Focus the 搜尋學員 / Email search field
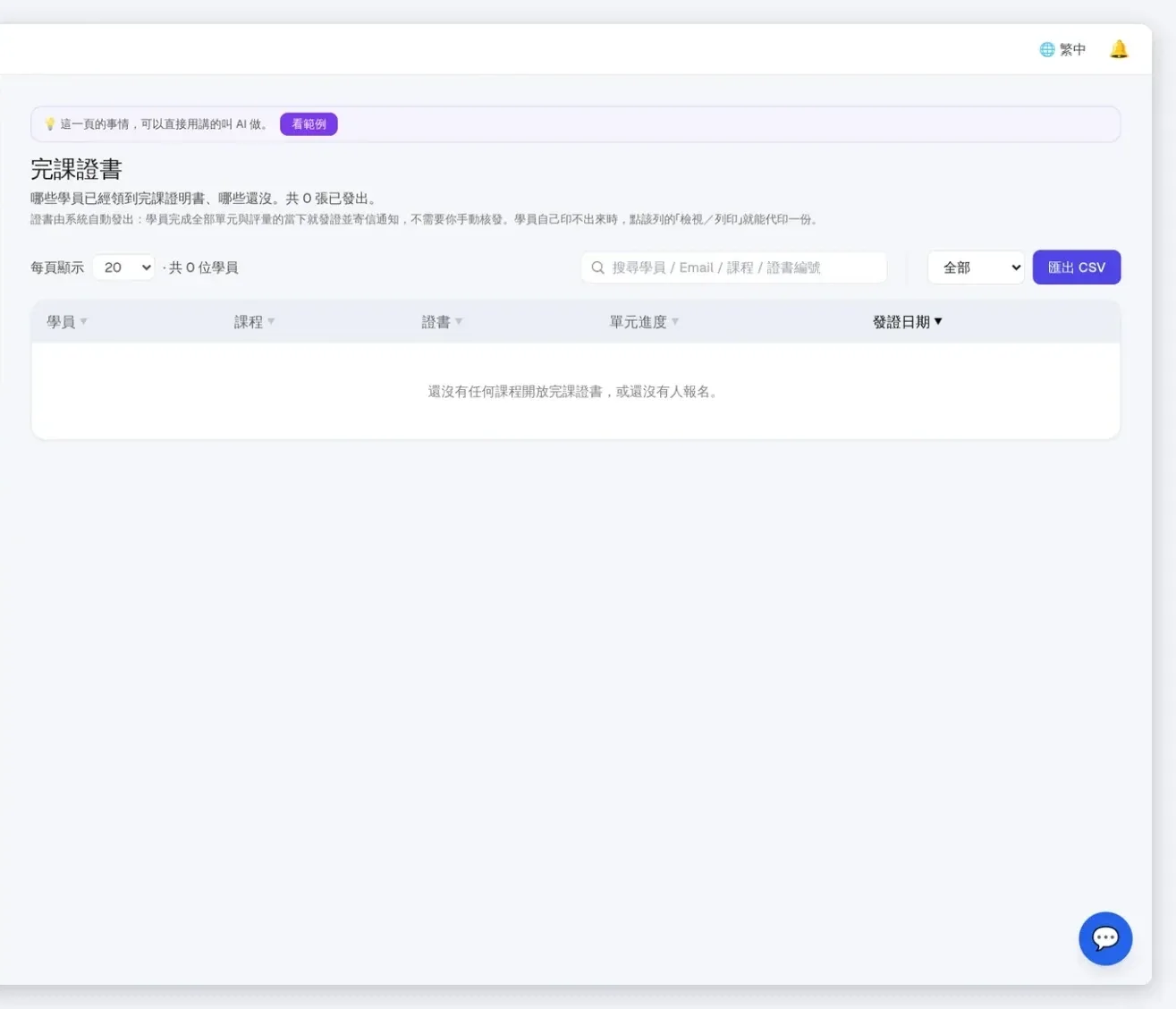Image resolution: width=1176 pixels, height=1009 pixels. (734, 267)
